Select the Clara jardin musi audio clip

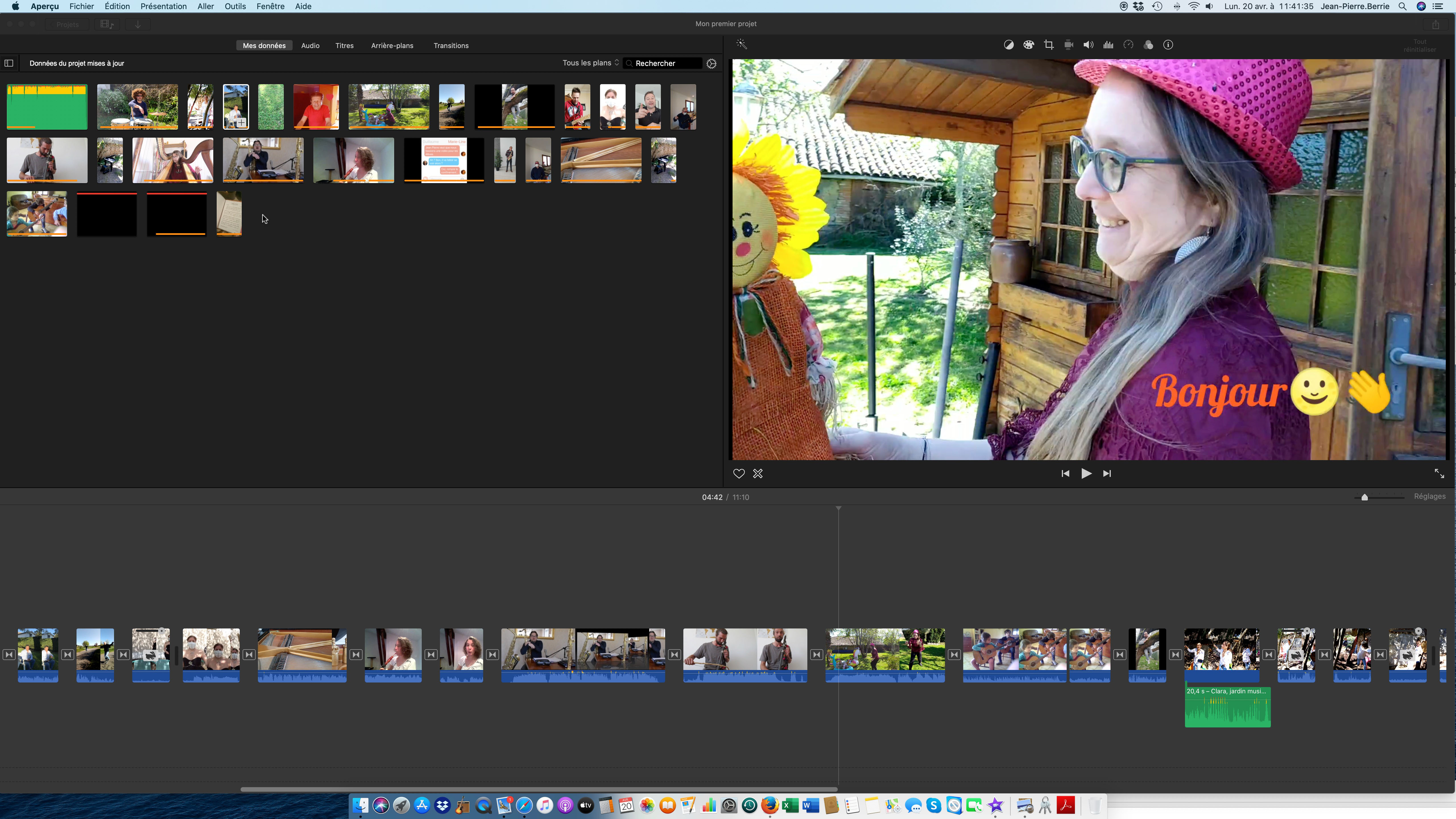coord(1228,707)
